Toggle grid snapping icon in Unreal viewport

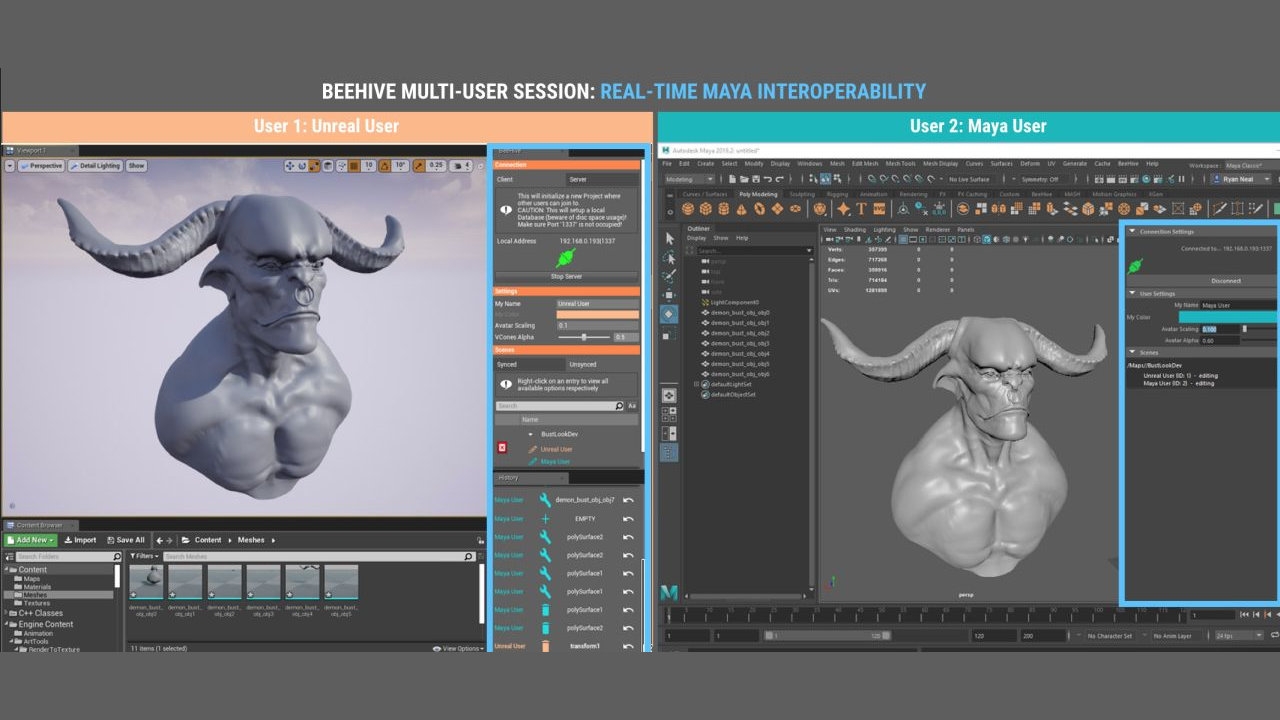click(x=355, y=166)
